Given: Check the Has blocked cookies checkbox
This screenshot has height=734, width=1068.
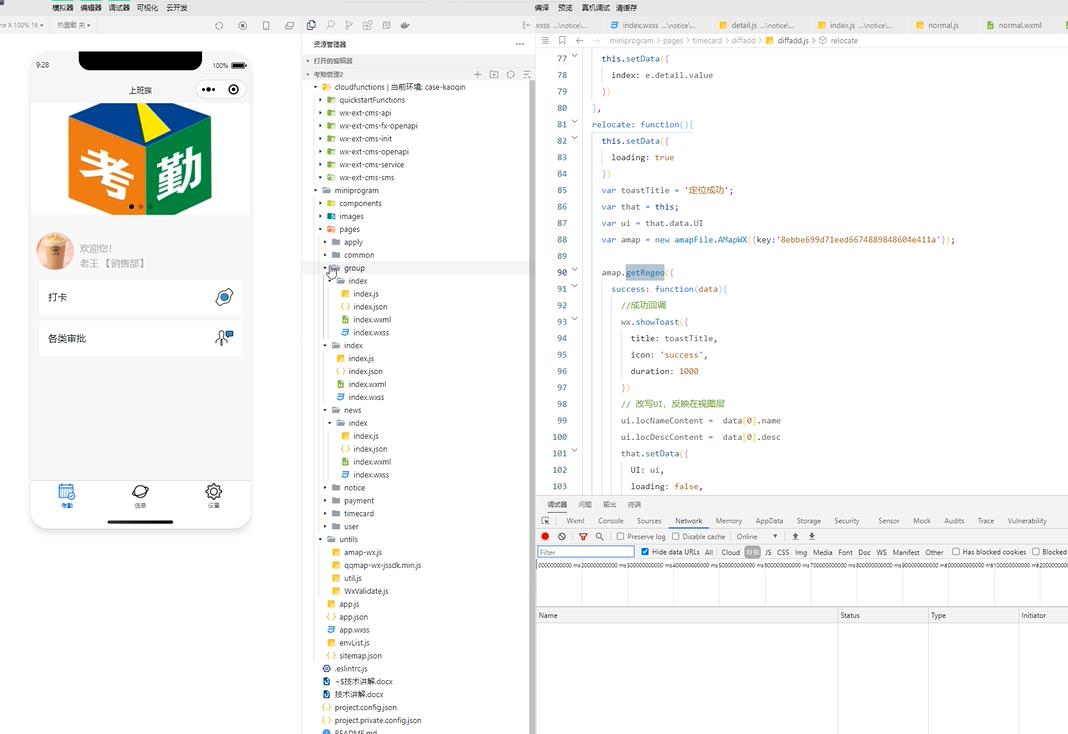Looking at the screenshot, I should point(956,552).
